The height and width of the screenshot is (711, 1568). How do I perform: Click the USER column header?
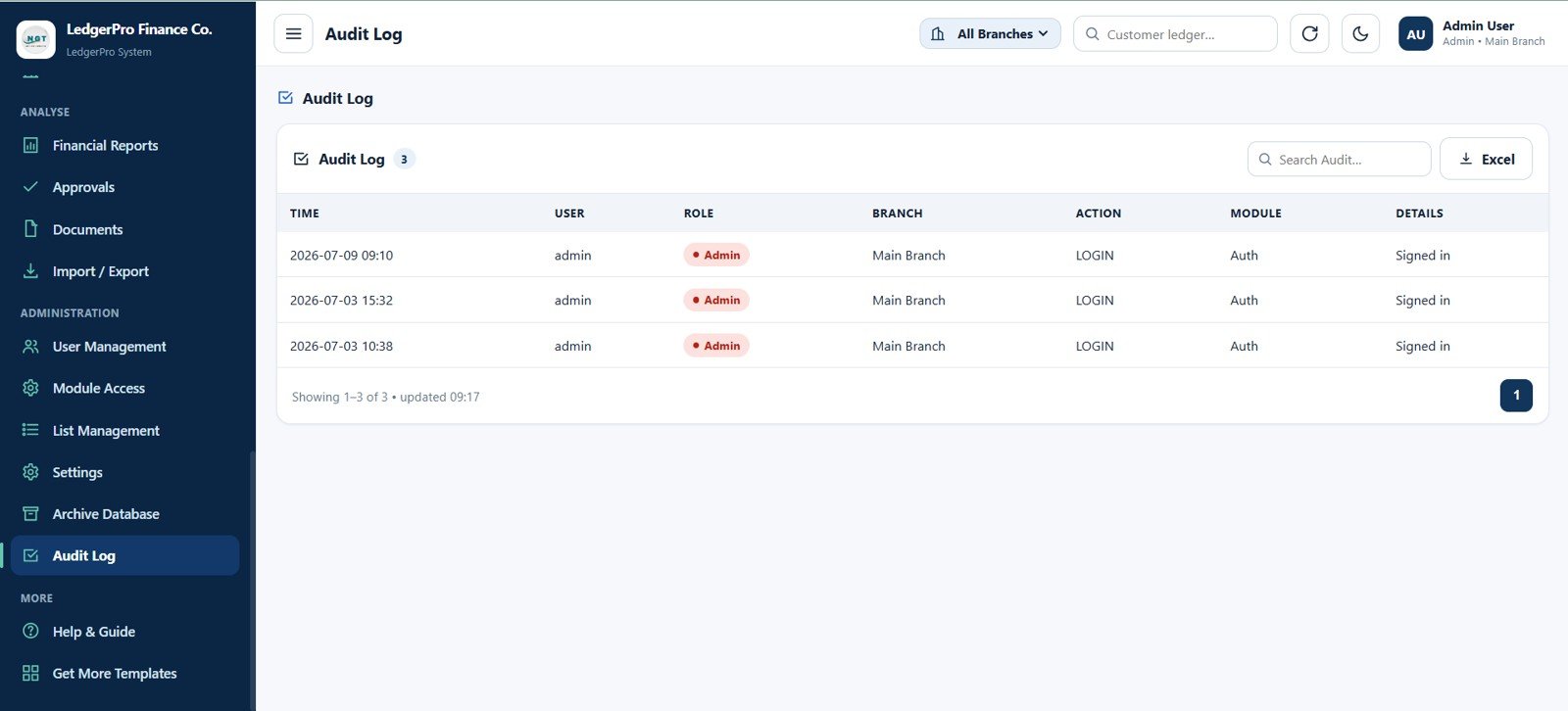click(x=569, y=213)
